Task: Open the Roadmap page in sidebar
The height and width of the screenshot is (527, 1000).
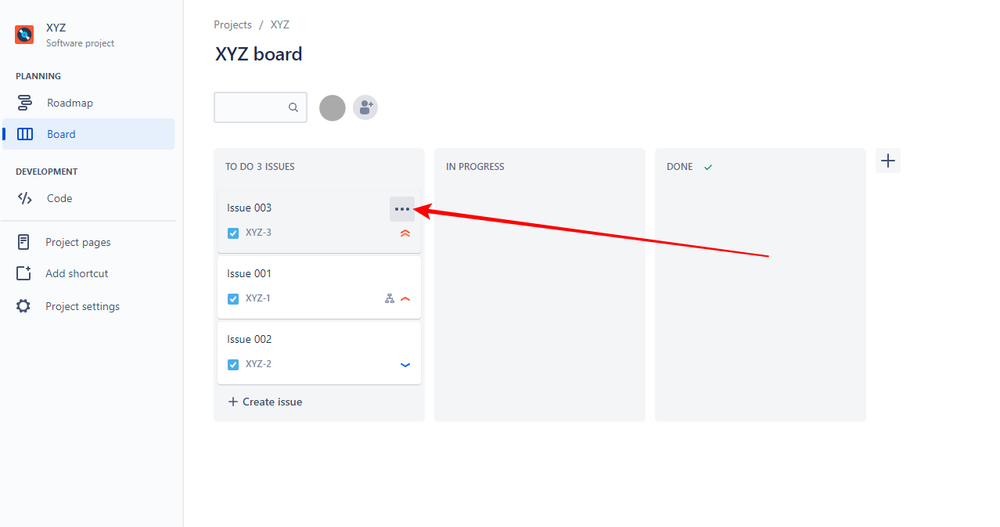Action: click(x=69, y=103)
